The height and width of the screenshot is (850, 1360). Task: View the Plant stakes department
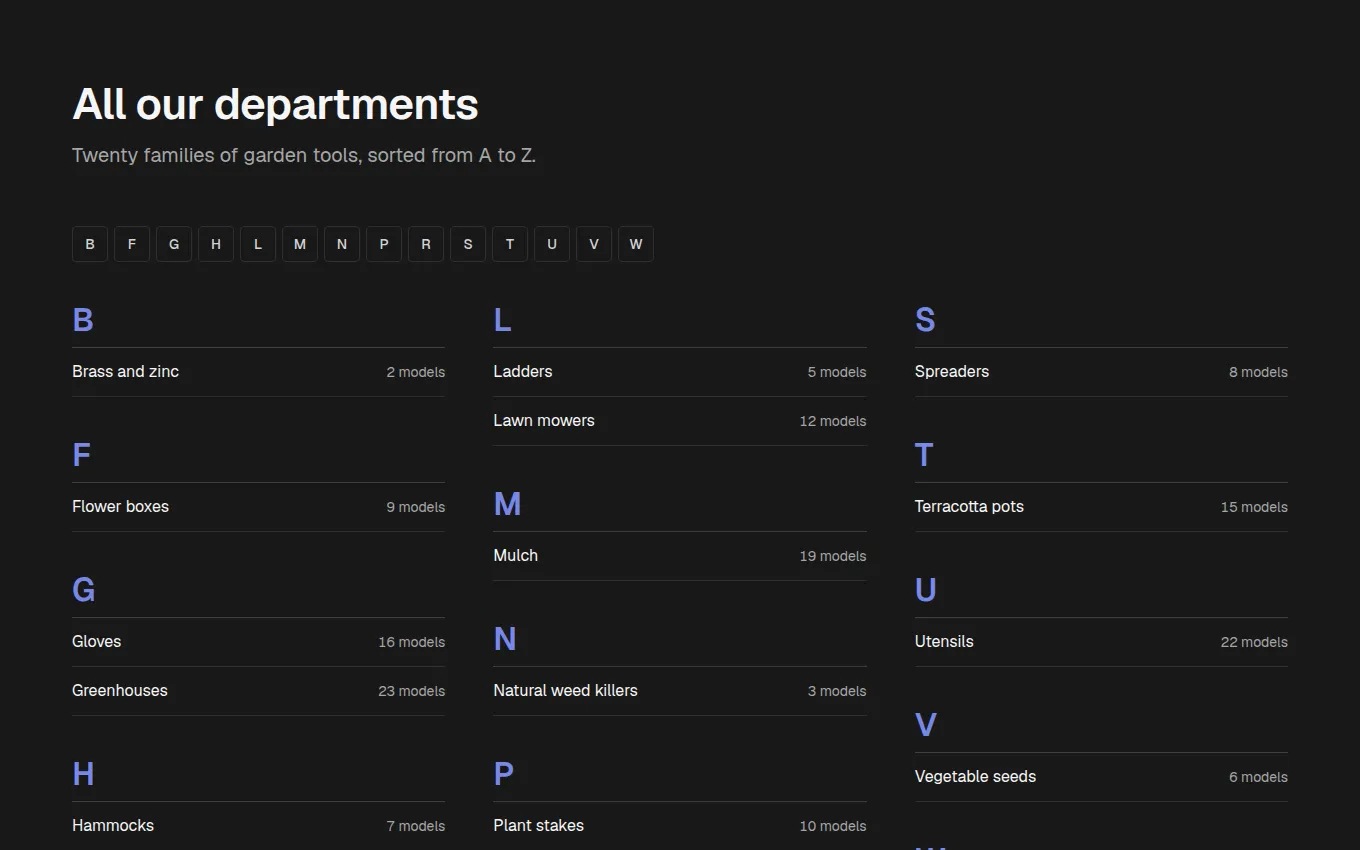pos(680,826)
